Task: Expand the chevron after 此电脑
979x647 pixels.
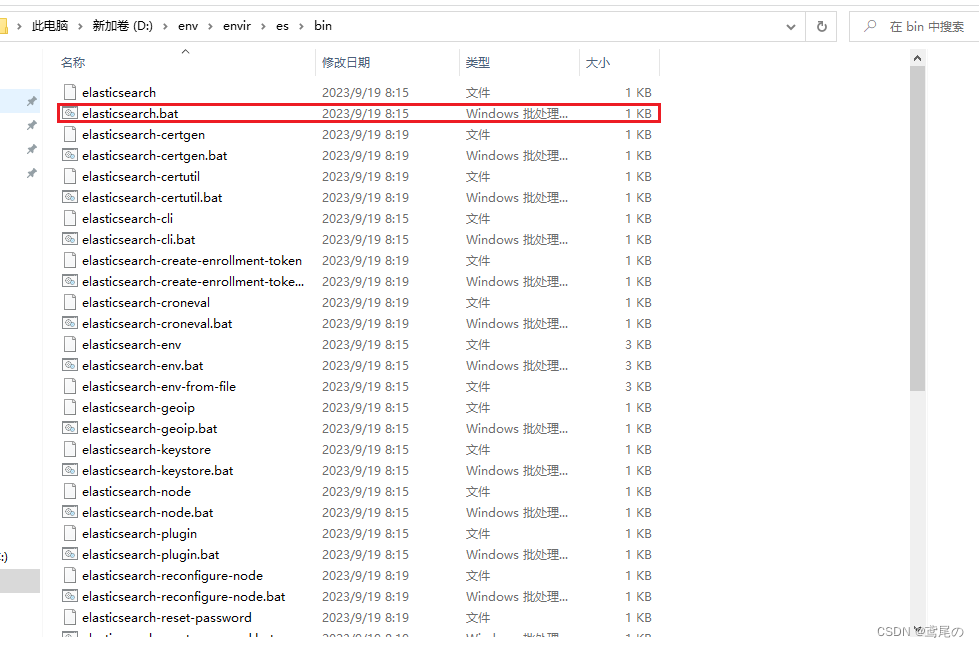Action: (x=80, y=26)
